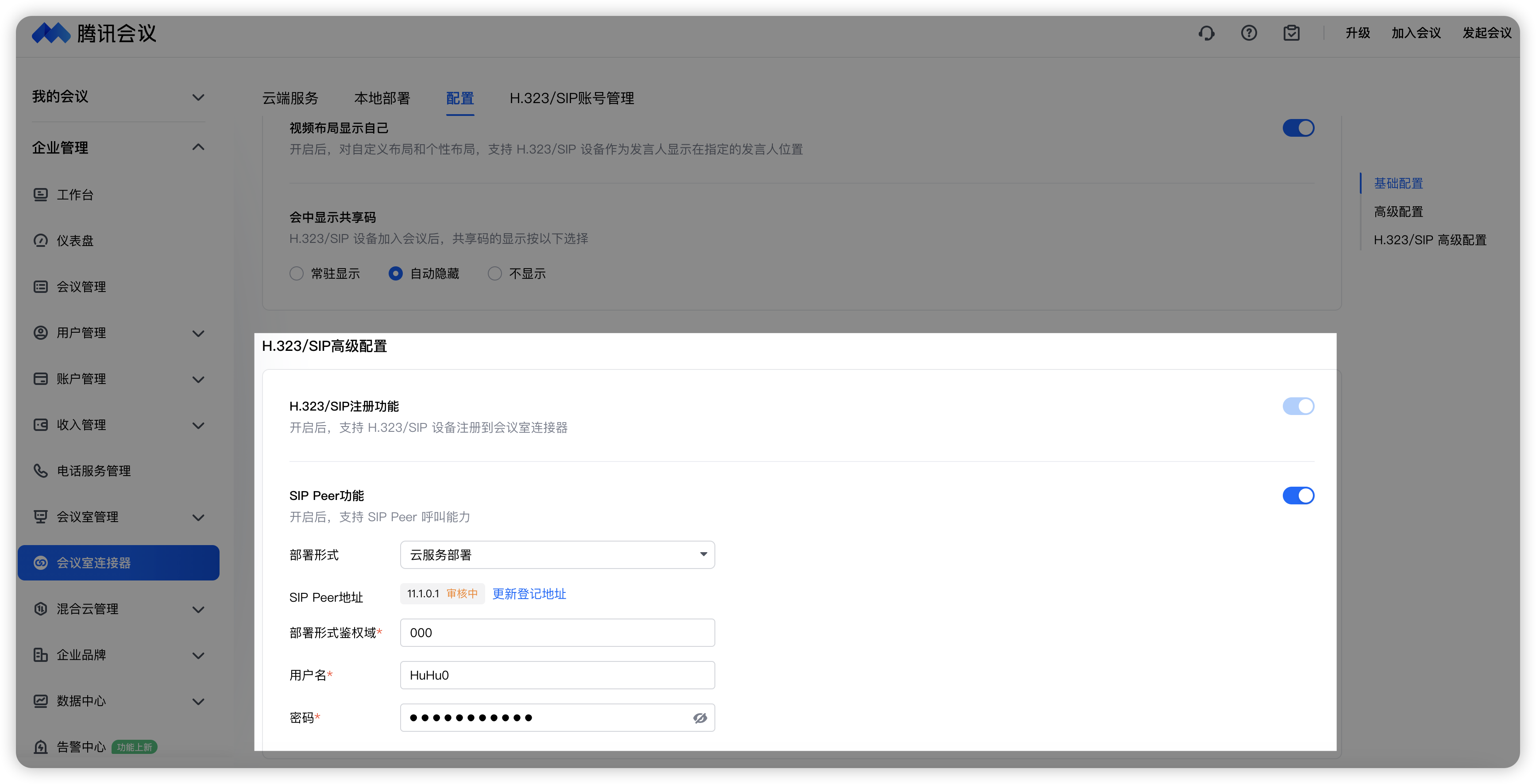The image size is (1536, 784).
Task: Expand 混合云管理 chevron
Action: coord(199,609)
